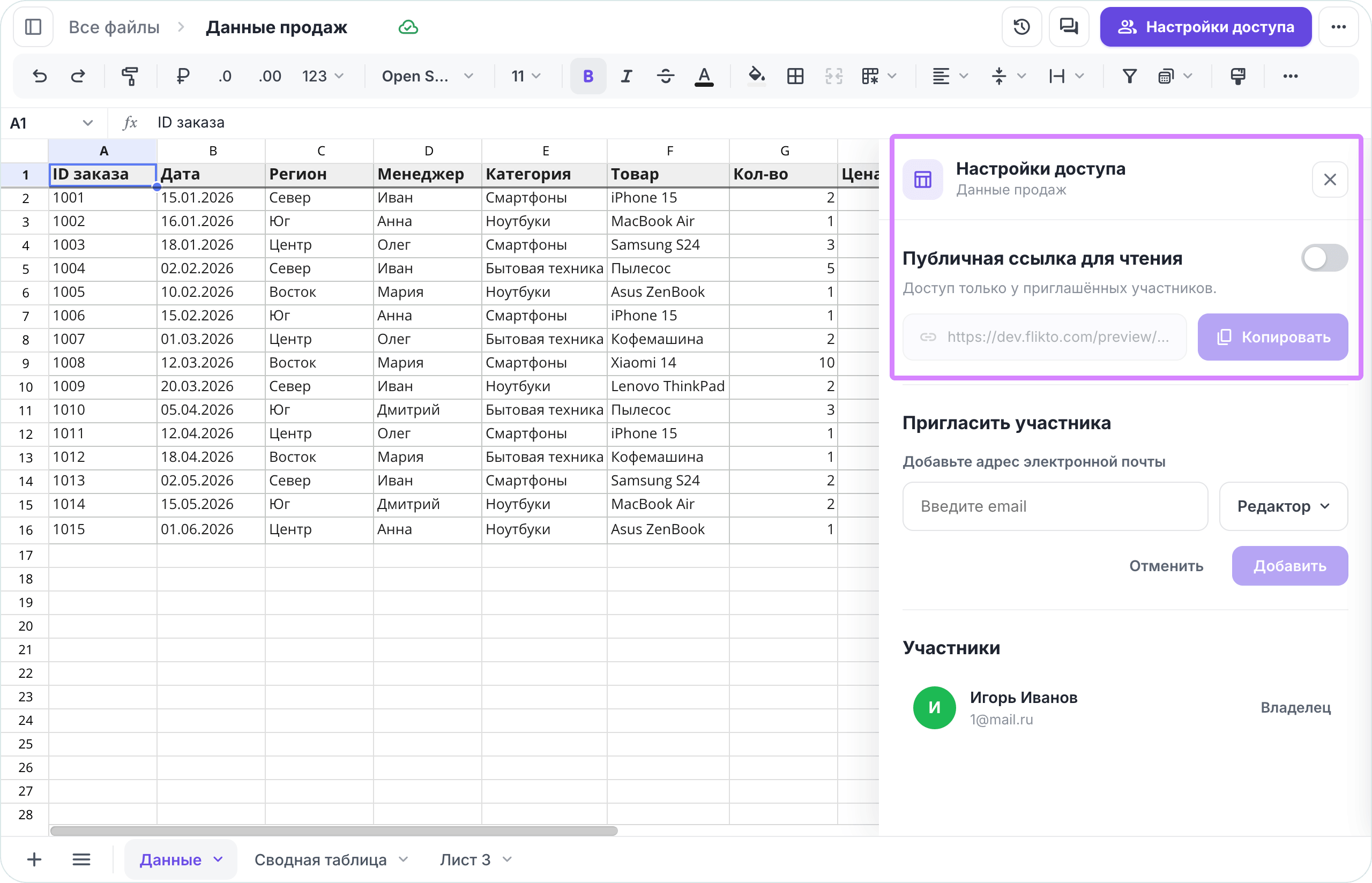Image resolution: width=1372 pixels, height=883 pixels.
Task: Click the undo arrow
Action: [40, 76]
